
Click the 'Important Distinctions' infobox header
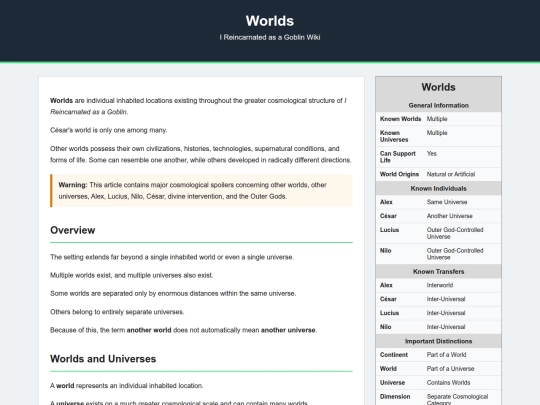438,341
